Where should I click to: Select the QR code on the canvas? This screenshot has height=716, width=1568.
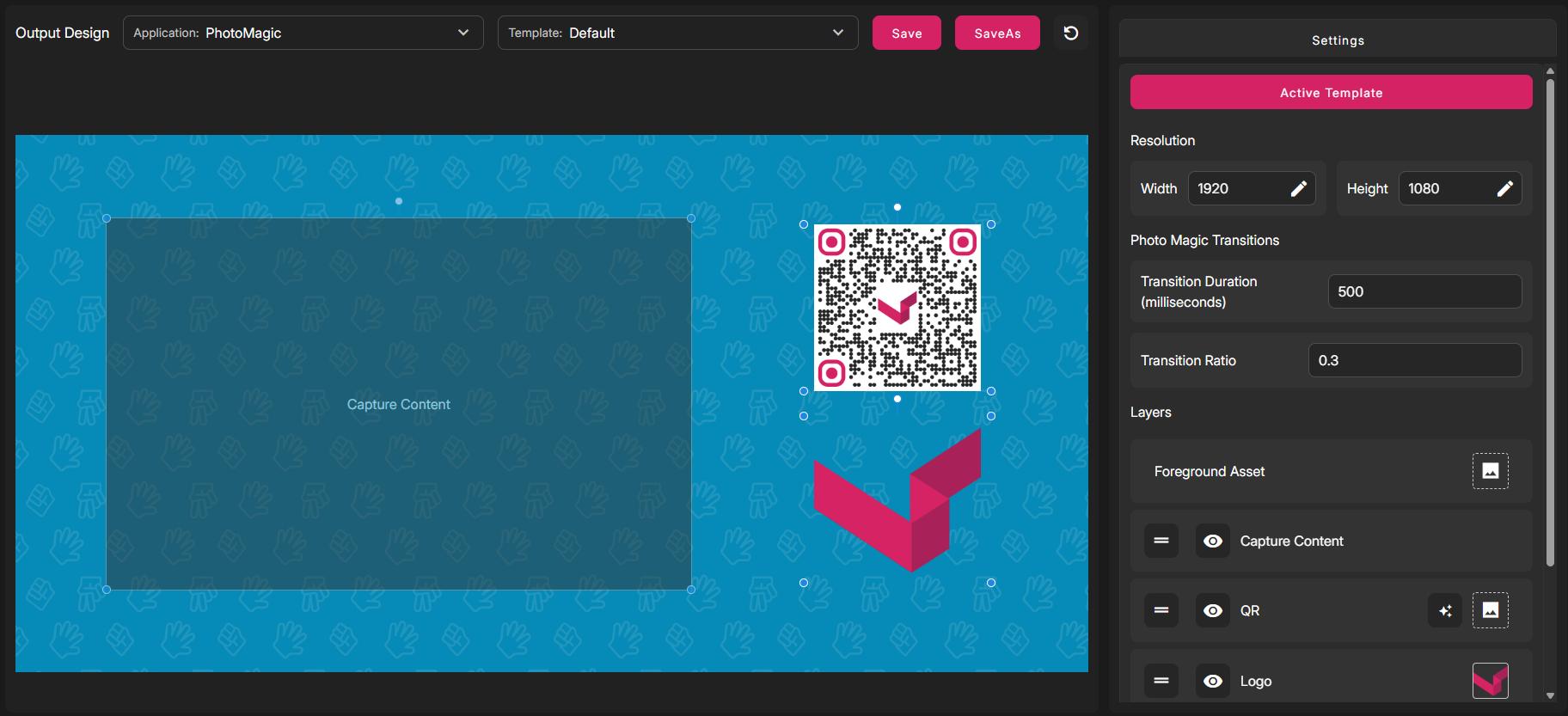(897, 308)
